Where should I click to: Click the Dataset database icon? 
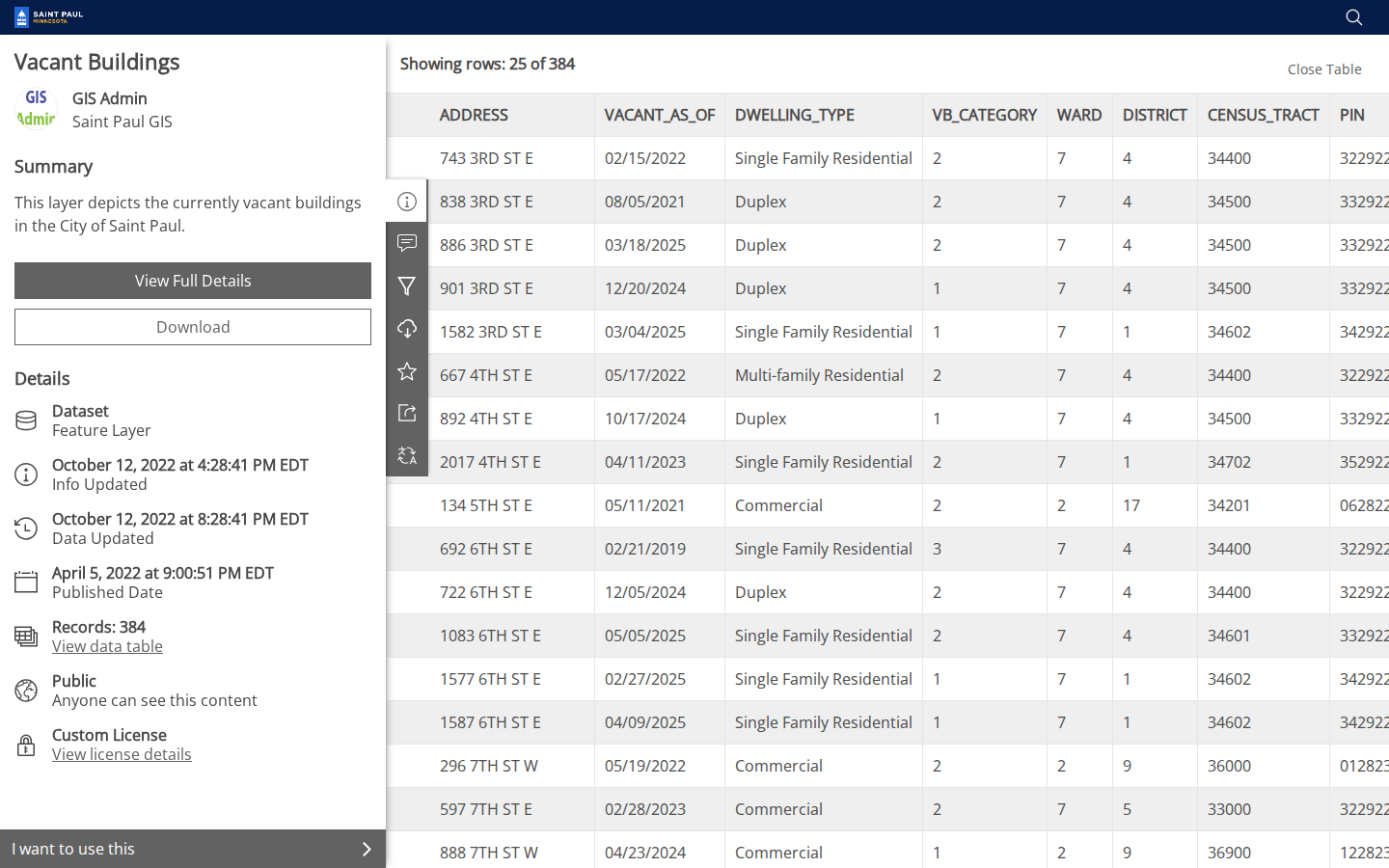26,420
